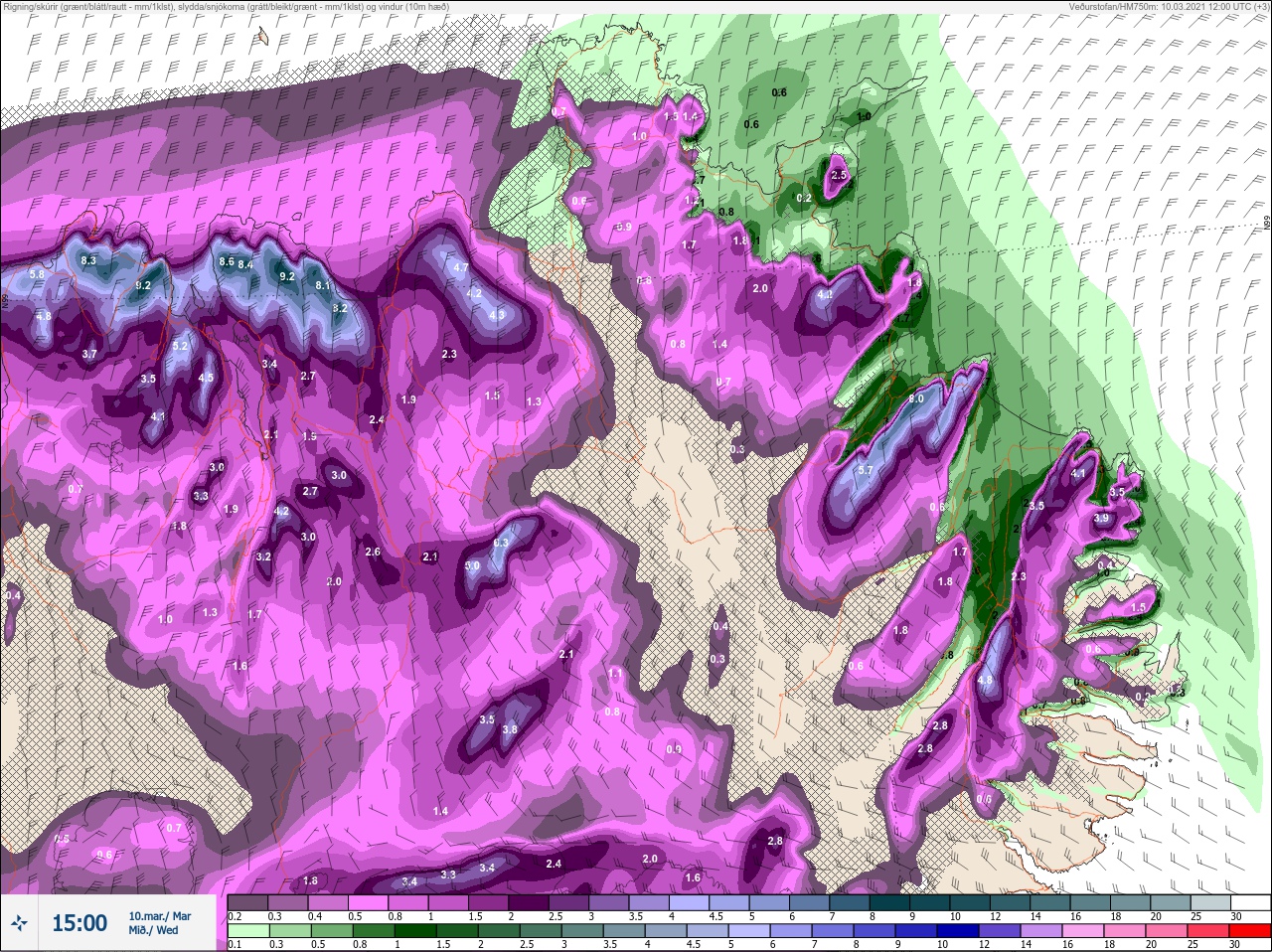
Task: Click the lightest green first swatch of lower legend
Action: (x=247, y=931)
